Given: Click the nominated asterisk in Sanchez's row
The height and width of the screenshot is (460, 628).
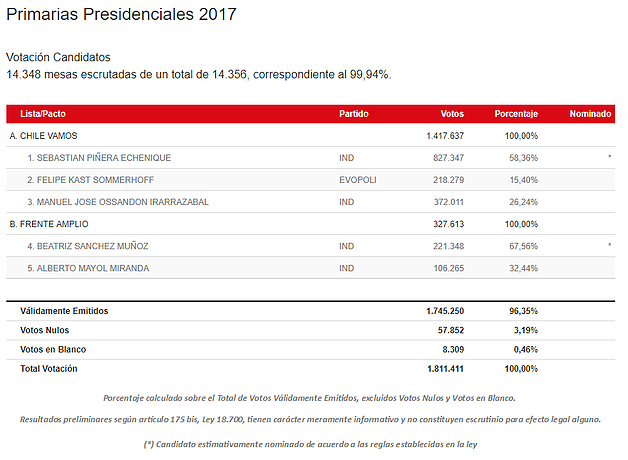Looking at the screenshot, I should 609,246.
